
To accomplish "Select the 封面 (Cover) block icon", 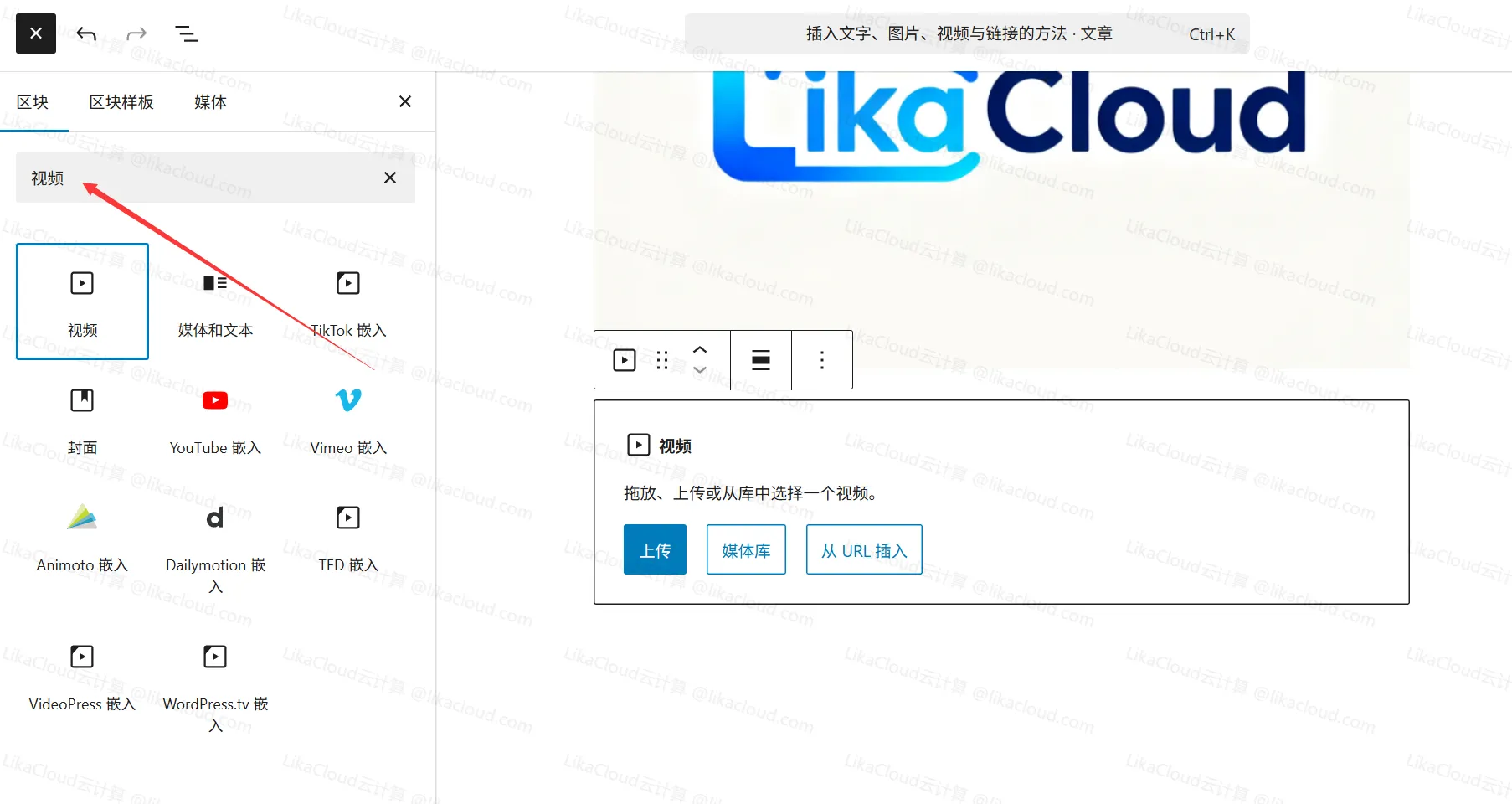I will click(81, 400).
